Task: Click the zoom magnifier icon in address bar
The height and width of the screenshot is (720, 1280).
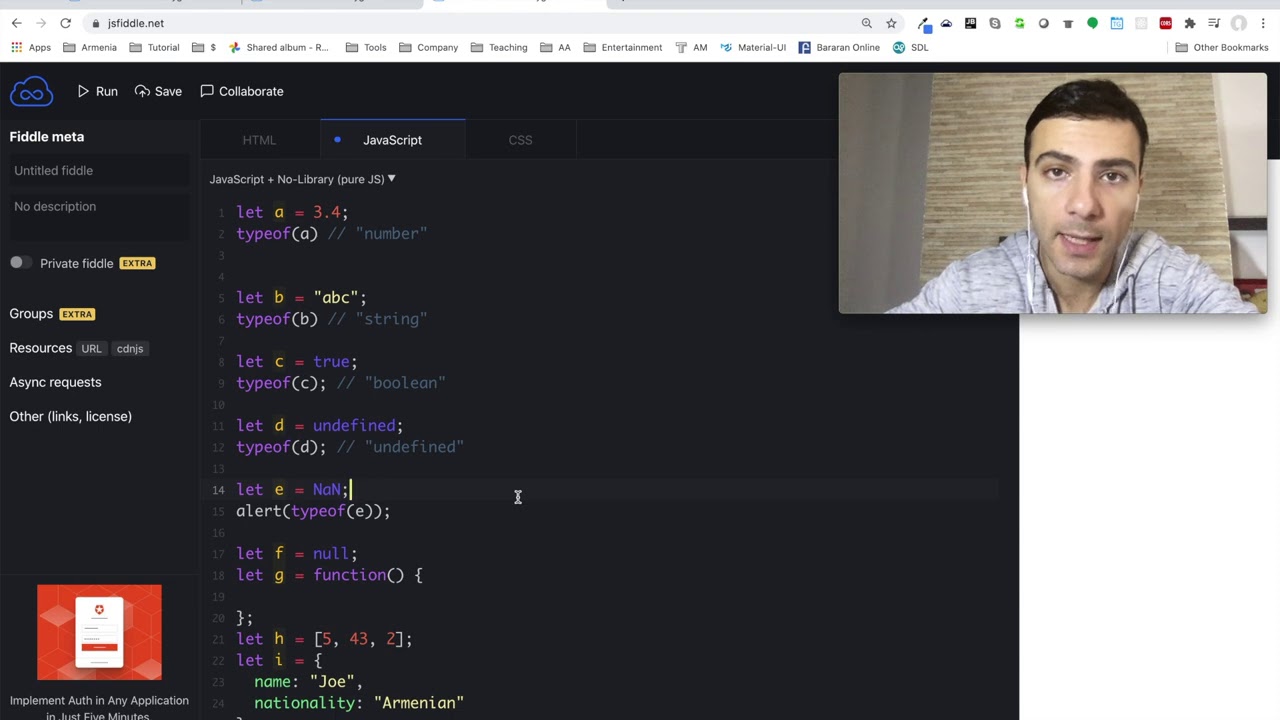Action: pos(867,23)
